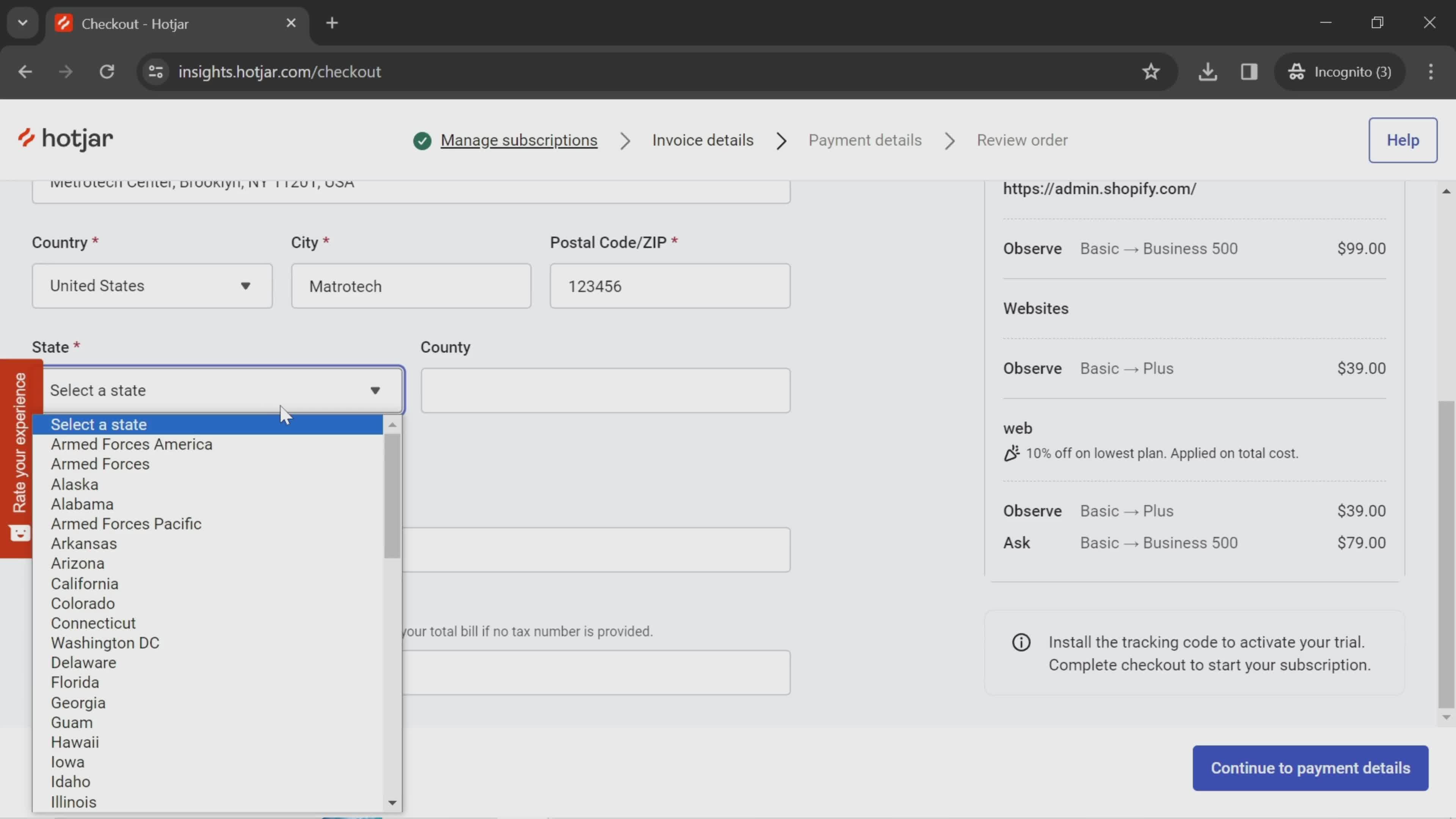The height and width of the screenshot is (819, 1456).
Task: Select the Payment details step
Action: tap(865, 140)
